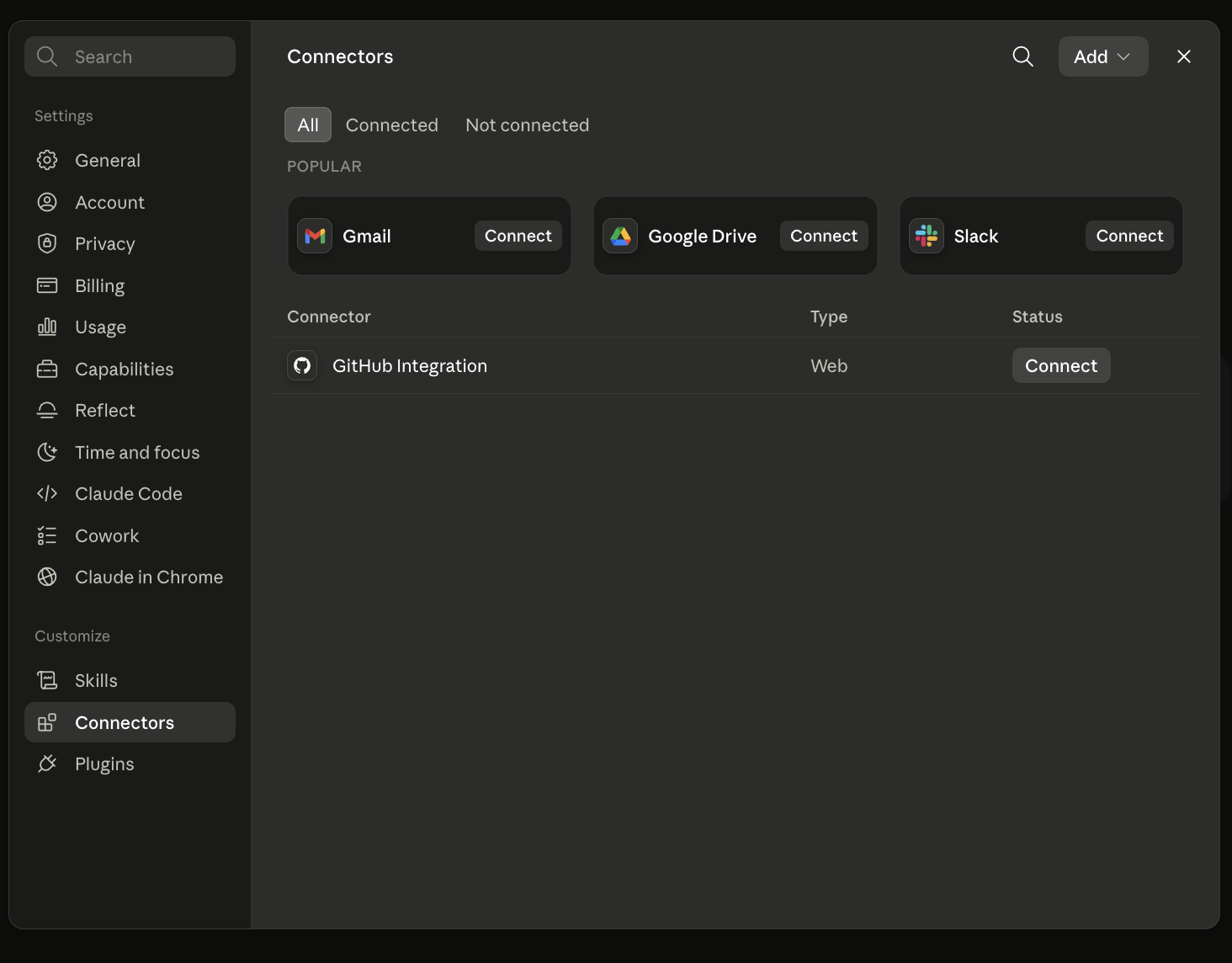Image resolution: width=1232 pixels, height=963 pixels.
Task: Click the Google Drive logo icon
Action: click(620, 236)
